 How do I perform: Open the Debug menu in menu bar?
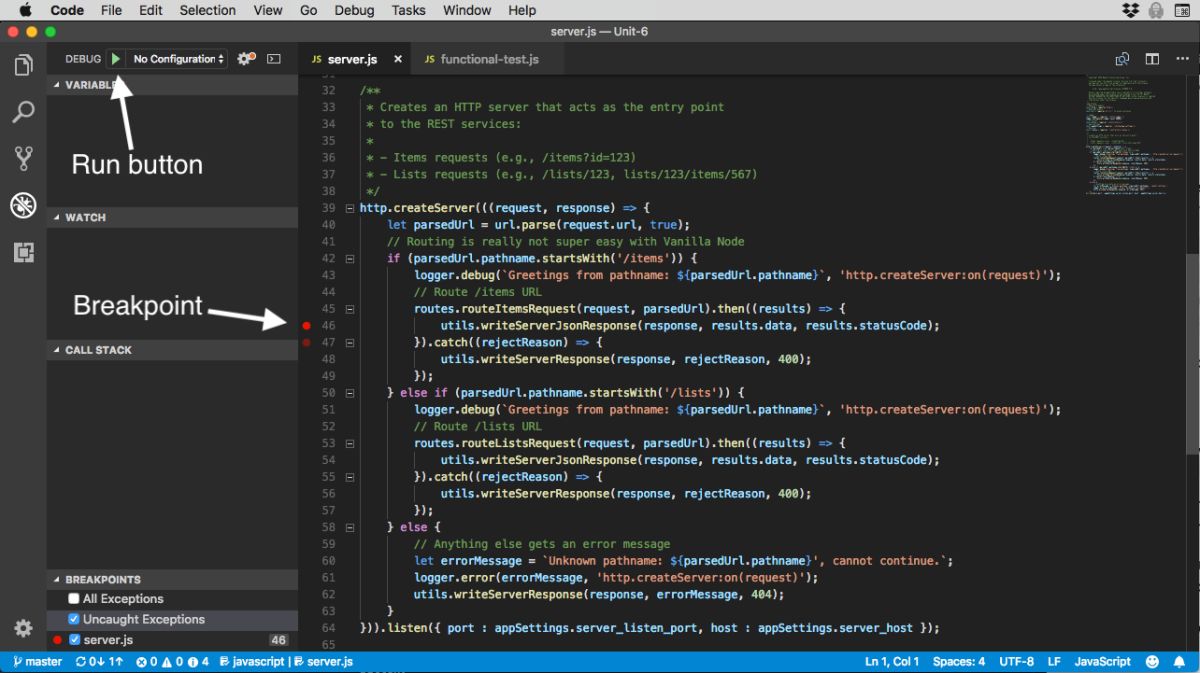point(354,10)
